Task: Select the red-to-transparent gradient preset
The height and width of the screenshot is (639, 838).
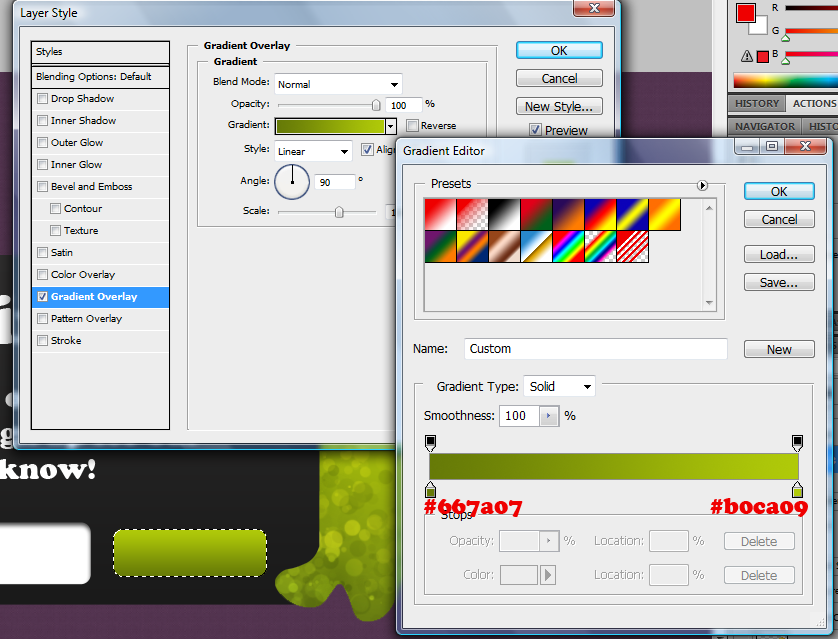Action: (x=472, y=215)
